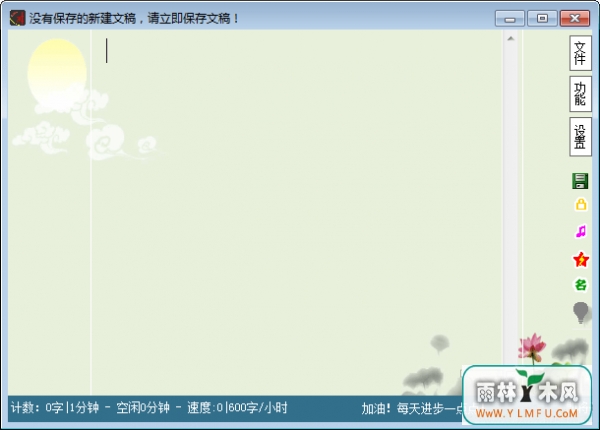600x430 pixels.
Task: Click the 速度:0|600字/小时 status text
Action: (237, 408)
